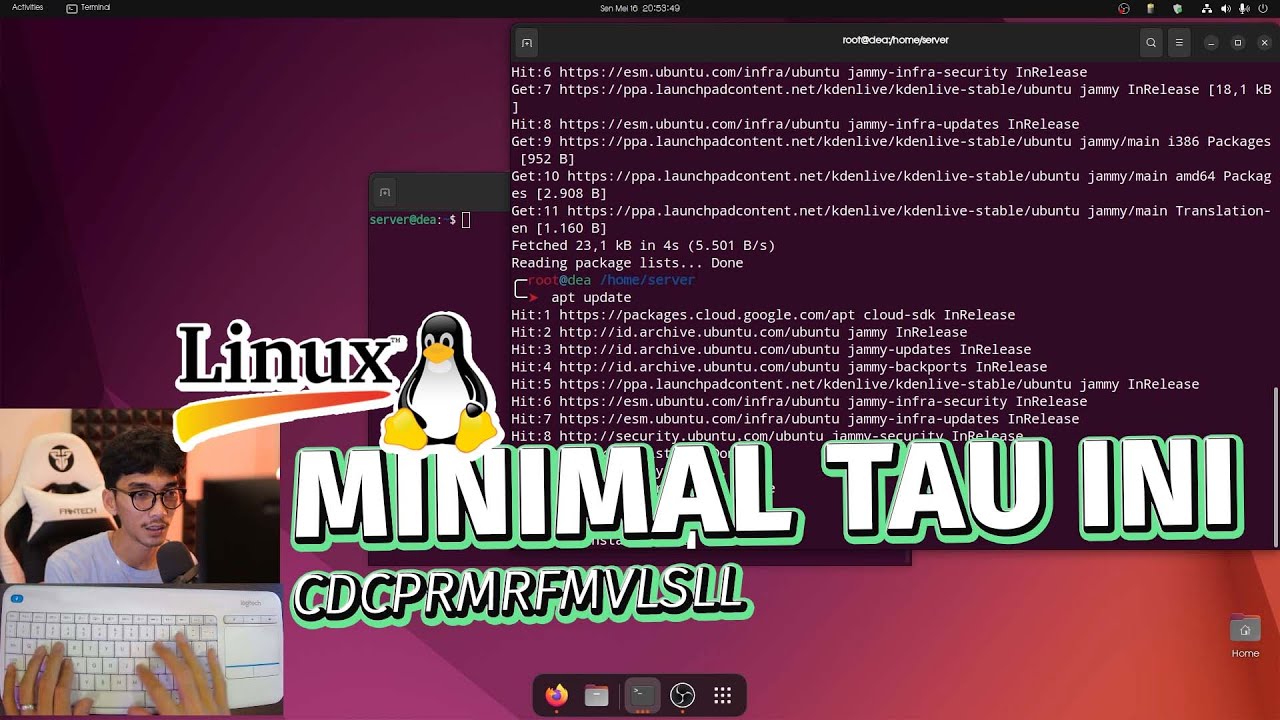This screenshot has height=720, width=1280.
Task: Click the 'Fetched 23,1 kB in 4s' line
Action: tap(643, 246)
